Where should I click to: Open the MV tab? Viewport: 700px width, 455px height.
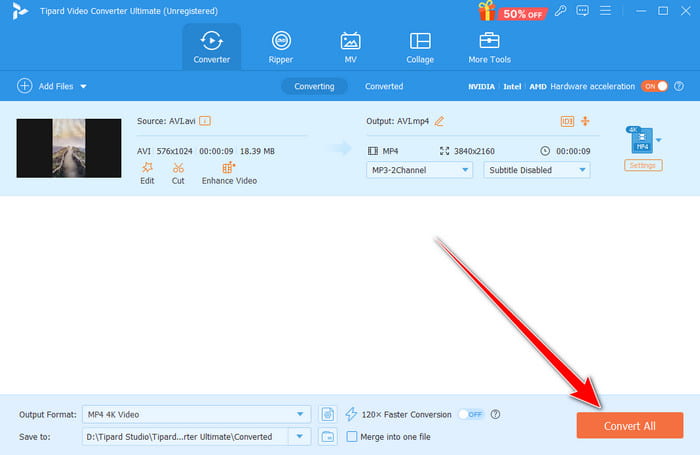tap(350, 47)
